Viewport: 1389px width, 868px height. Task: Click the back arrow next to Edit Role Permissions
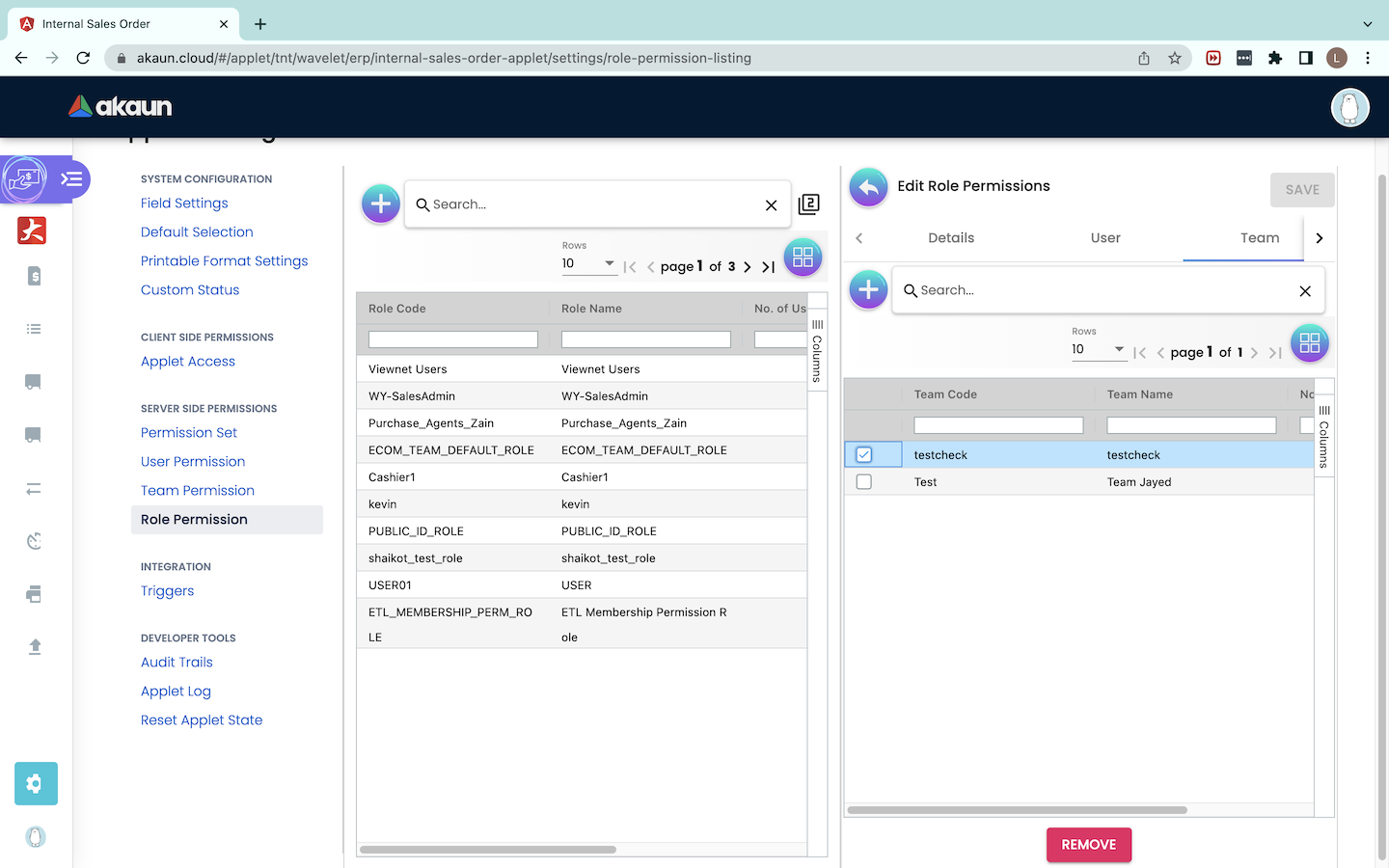(x=868, y=187)
